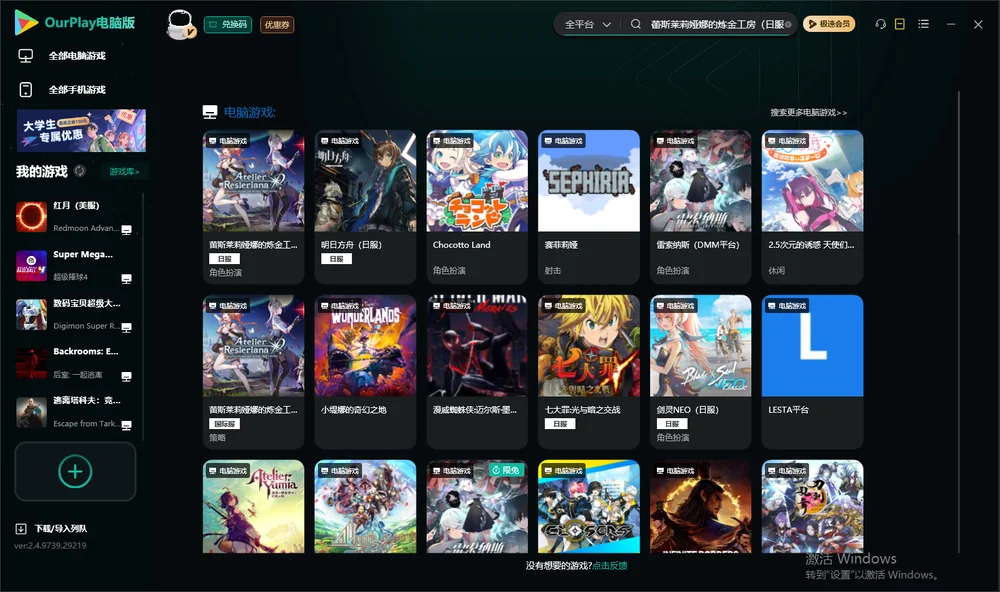Image resolution: width=1000 pixels, height=592 pixels.
Task: Click 电脑游戏 badge on Chocotto Land
Action: (452, 140)
